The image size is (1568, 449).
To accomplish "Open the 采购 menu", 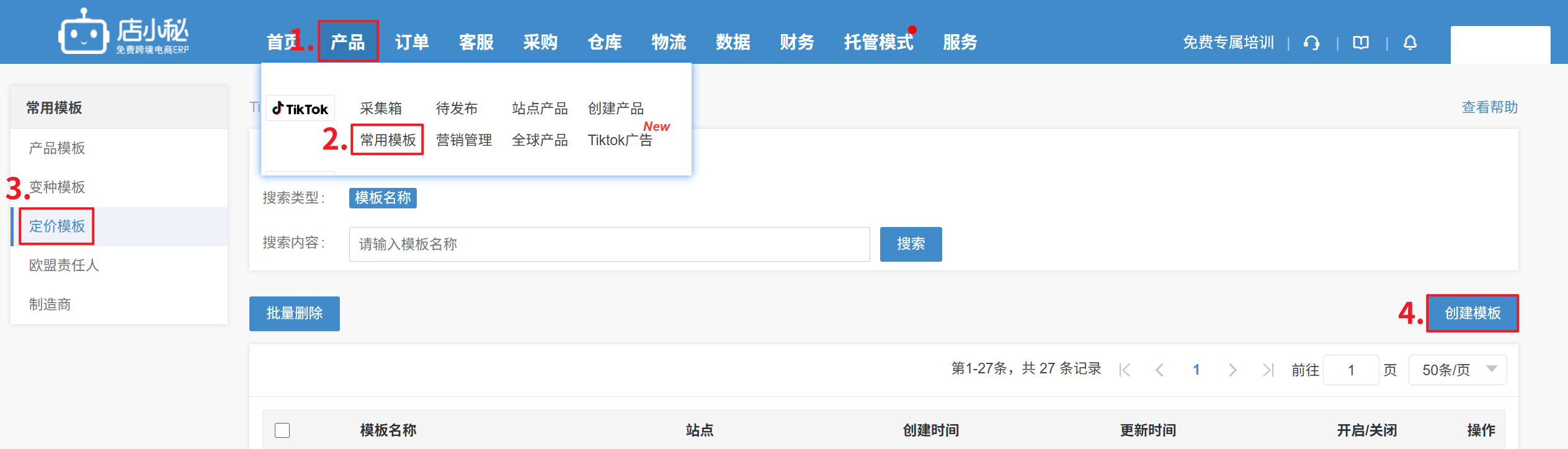I will click(540, 42).
